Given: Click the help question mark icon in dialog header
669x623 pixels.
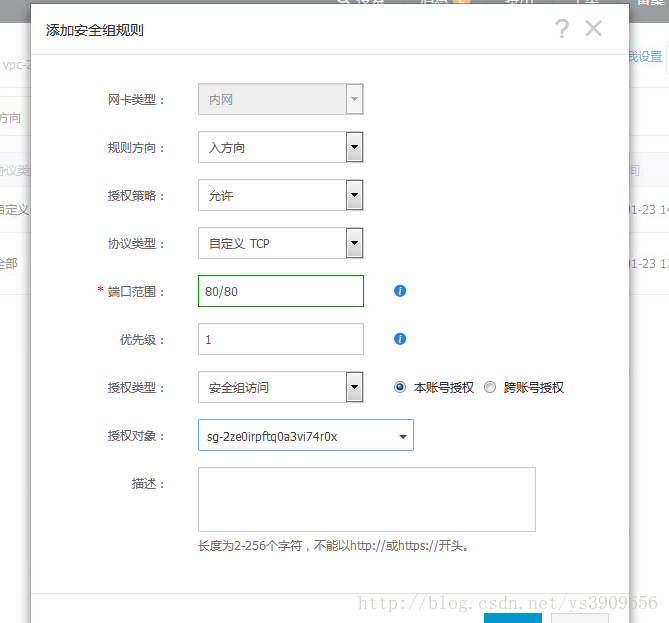Looking at the screenshot, I should click(x=562, y=29).
